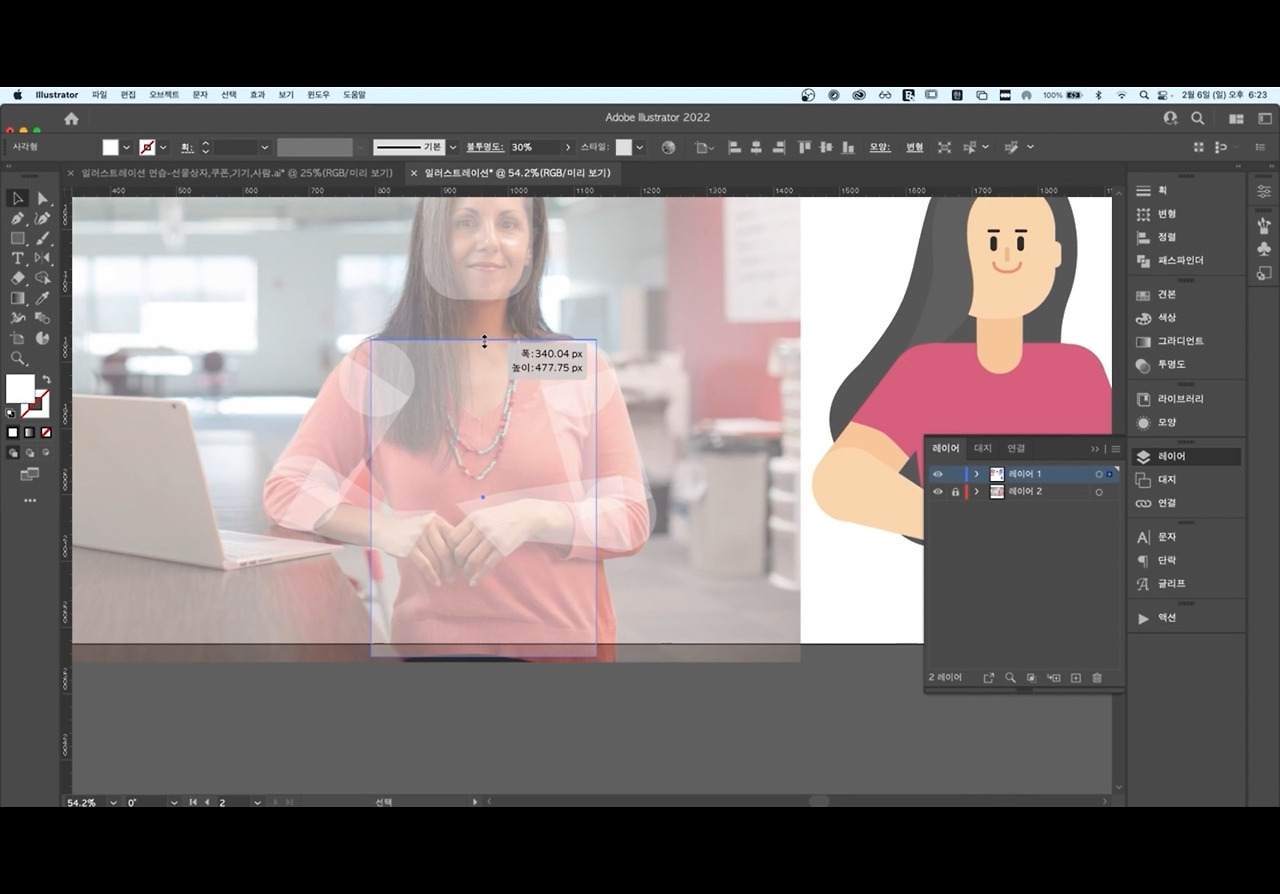Switch to the 대지 tab in Layers panel
This screenshot has height=894, width=1280.
click(x=983, y=449)
